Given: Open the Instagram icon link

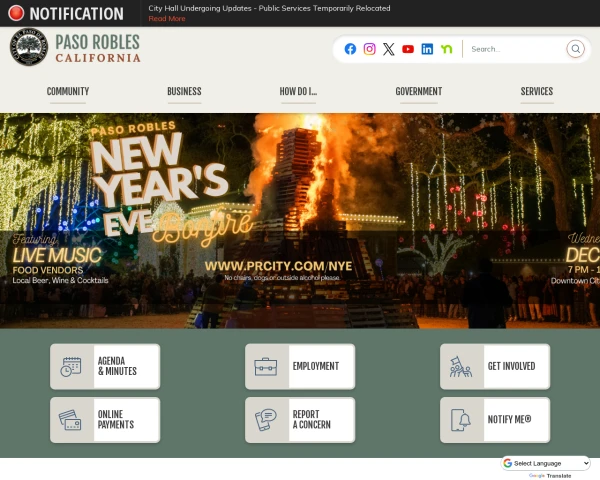Looking at the screenshot, I should click(369, 49).
